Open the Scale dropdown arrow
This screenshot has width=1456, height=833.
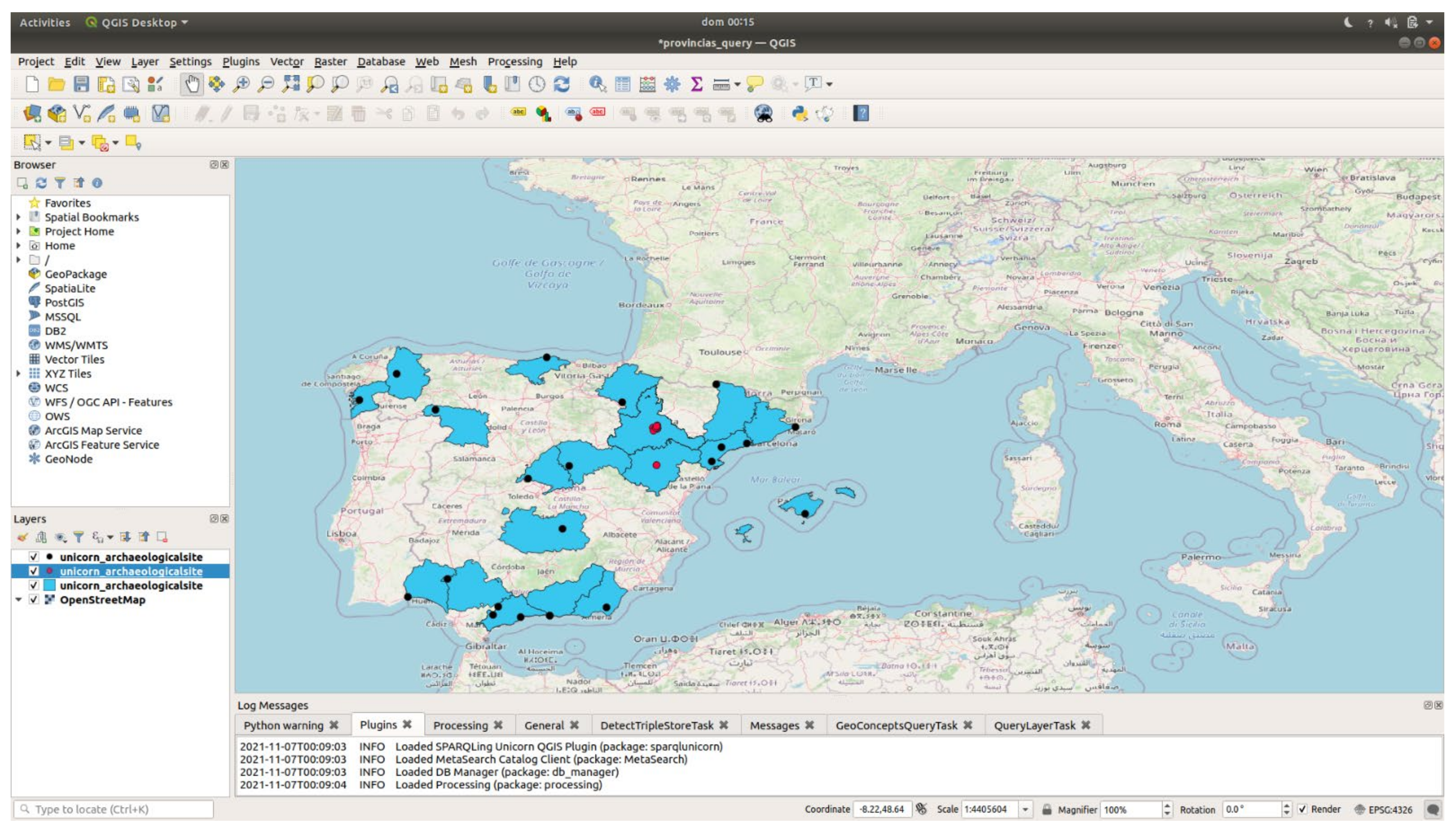click(1025, 809)
